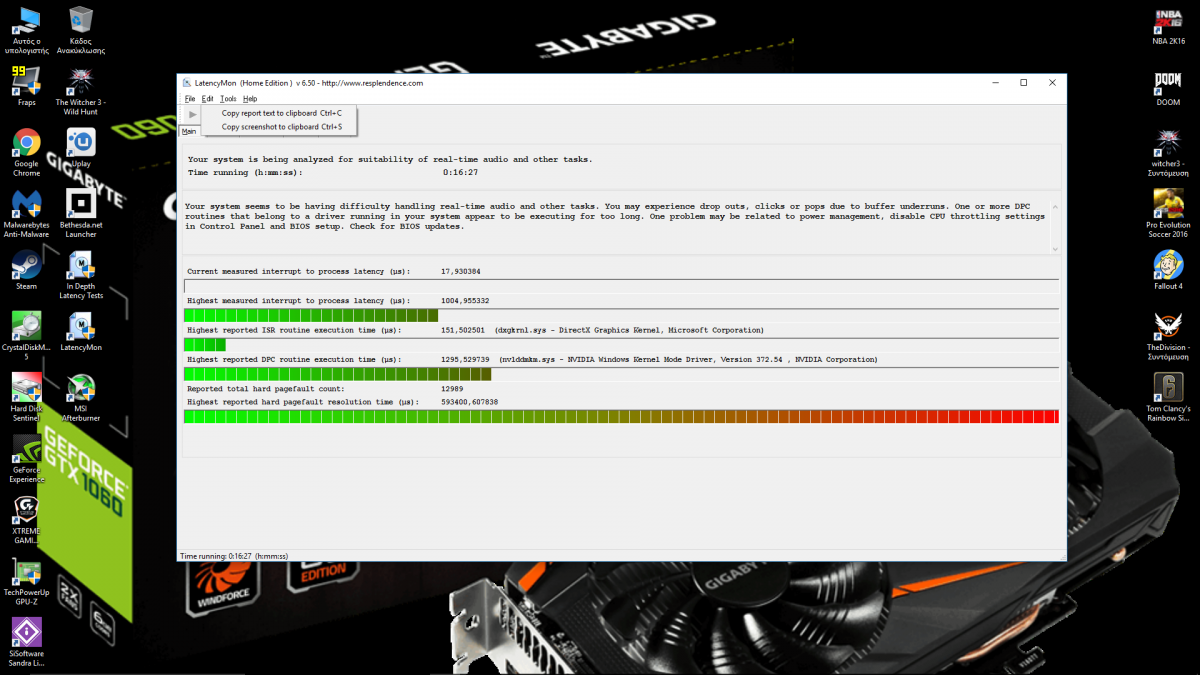Select the In Depth Latency Tests file
1200x675 pixels.
[80, 275]
